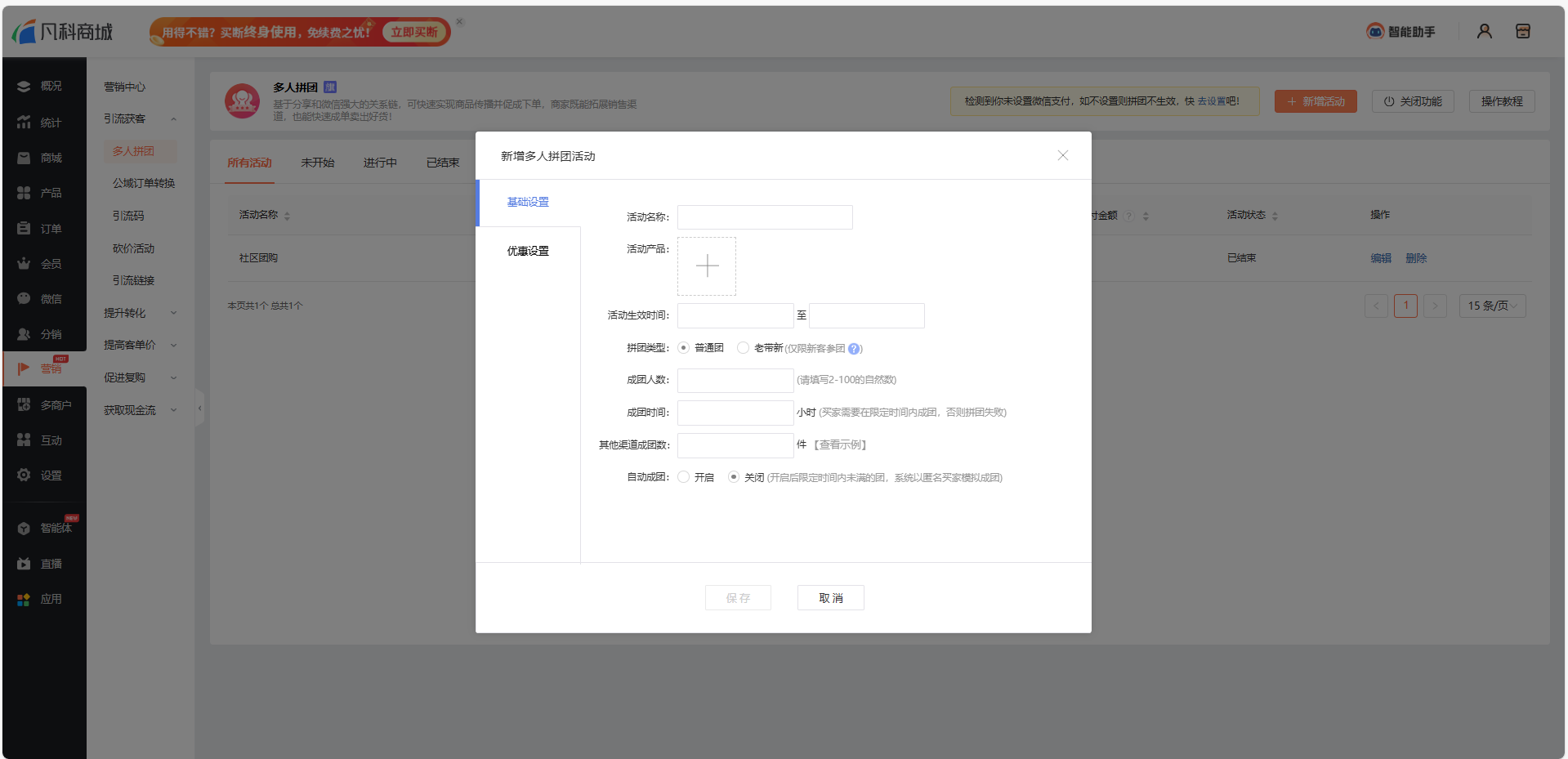Click the 保存 save button
The width and height of the screenshot is (1568, 759).
coord(737,597)
